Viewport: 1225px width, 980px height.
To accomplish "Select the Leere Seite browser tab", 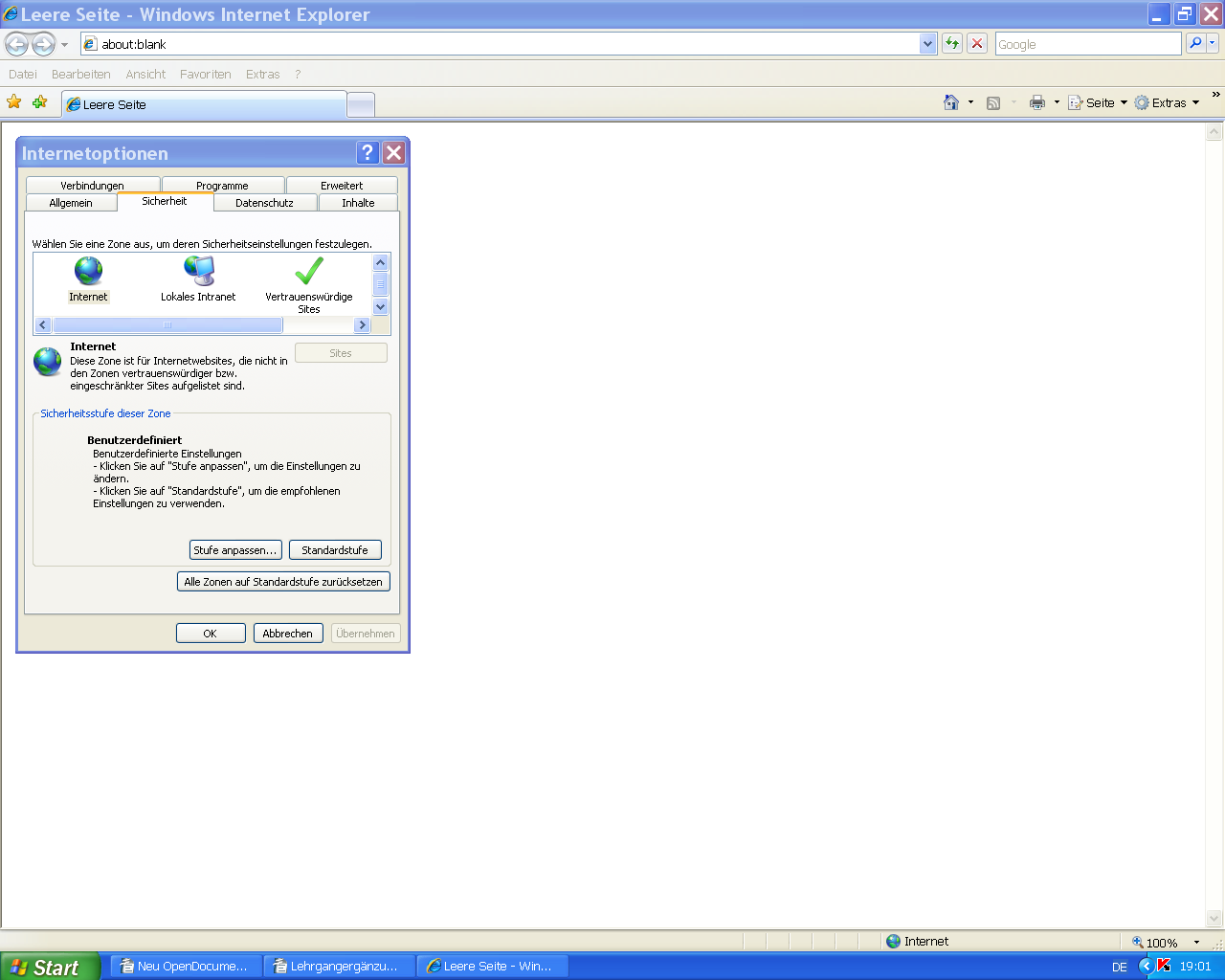I will click(204, 104).
